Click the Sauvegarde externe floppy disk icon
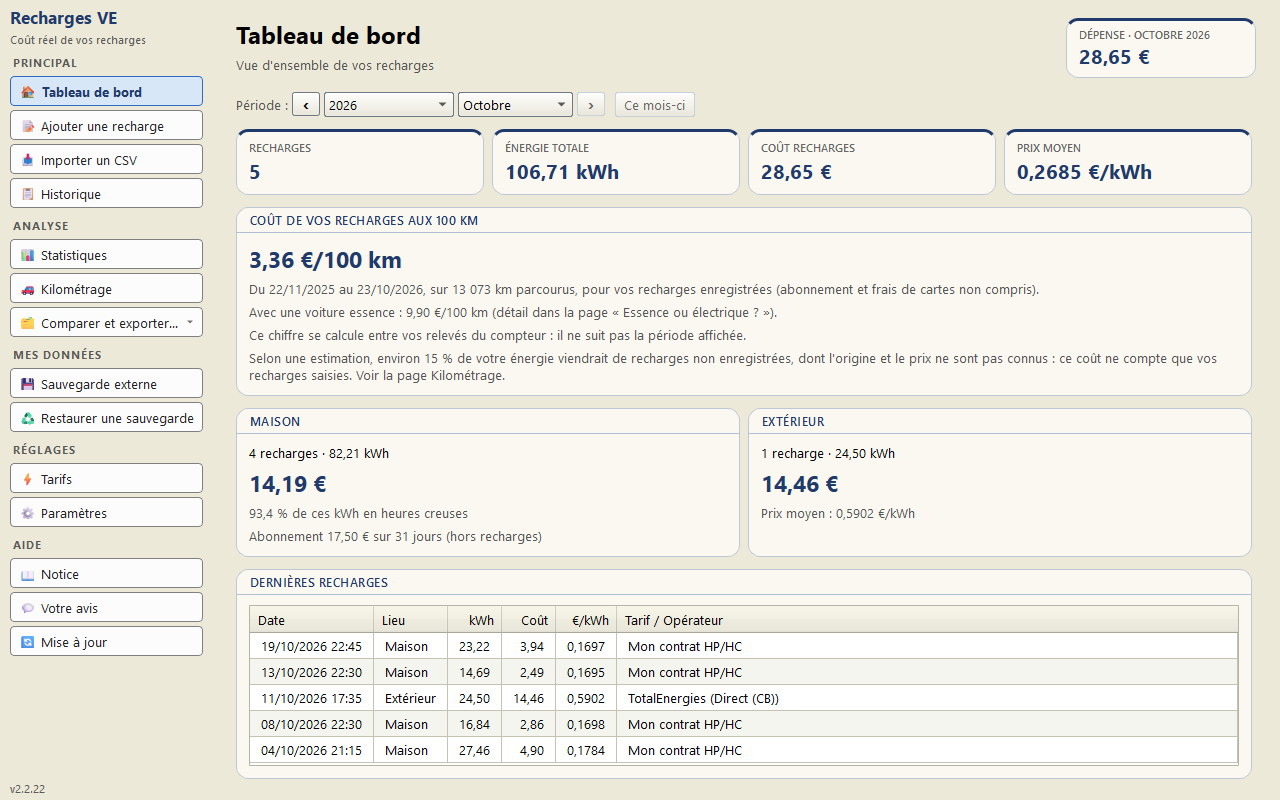This screenshot has width=1280, height=800. coord(28,384)
